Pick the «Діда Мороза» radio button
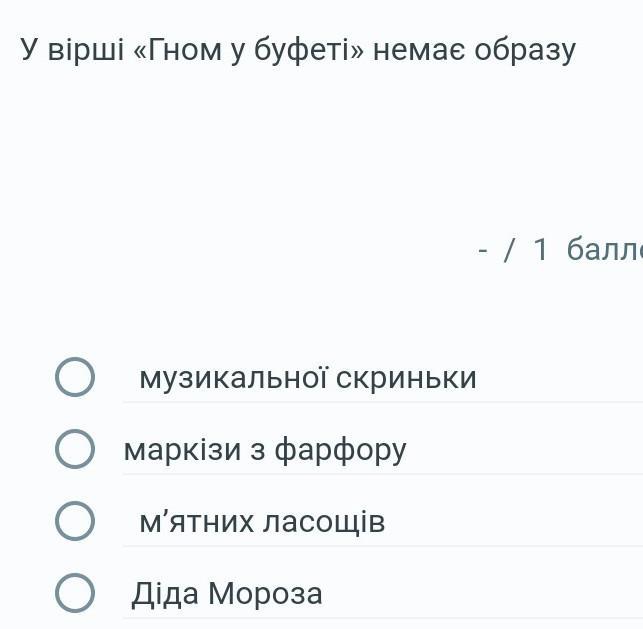643x629 pixels. point(75,594)
